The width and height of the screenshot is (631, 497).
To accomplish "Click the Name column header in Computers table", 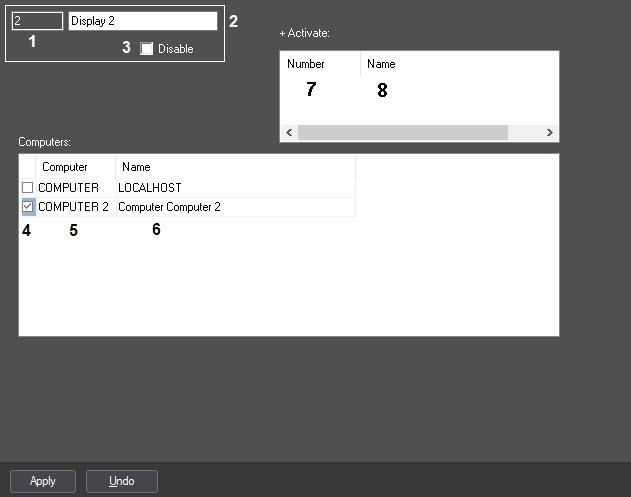I will point(235,167).
